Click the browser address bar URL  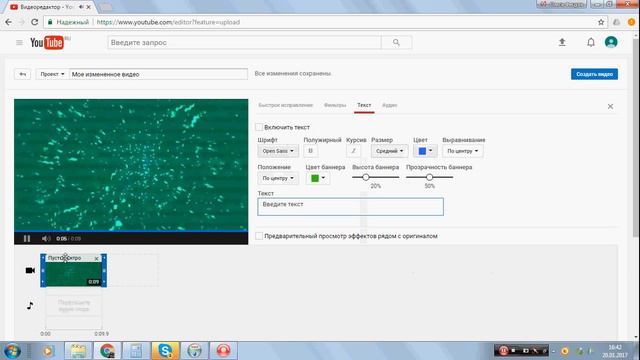pyautogui.click(x=168, y=22)
